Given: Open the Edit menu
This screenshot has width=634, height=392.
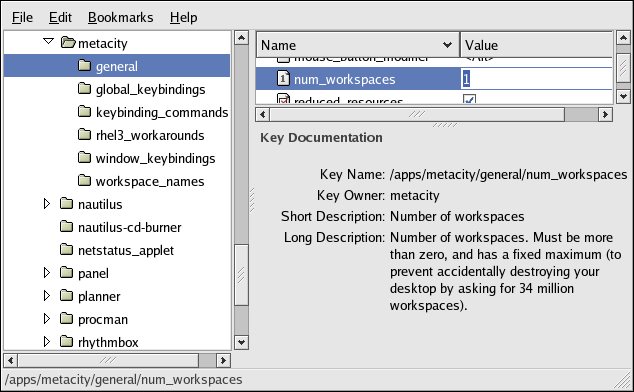Looking at the screenshot, I should pyautogui.click(x=60, y=17).
